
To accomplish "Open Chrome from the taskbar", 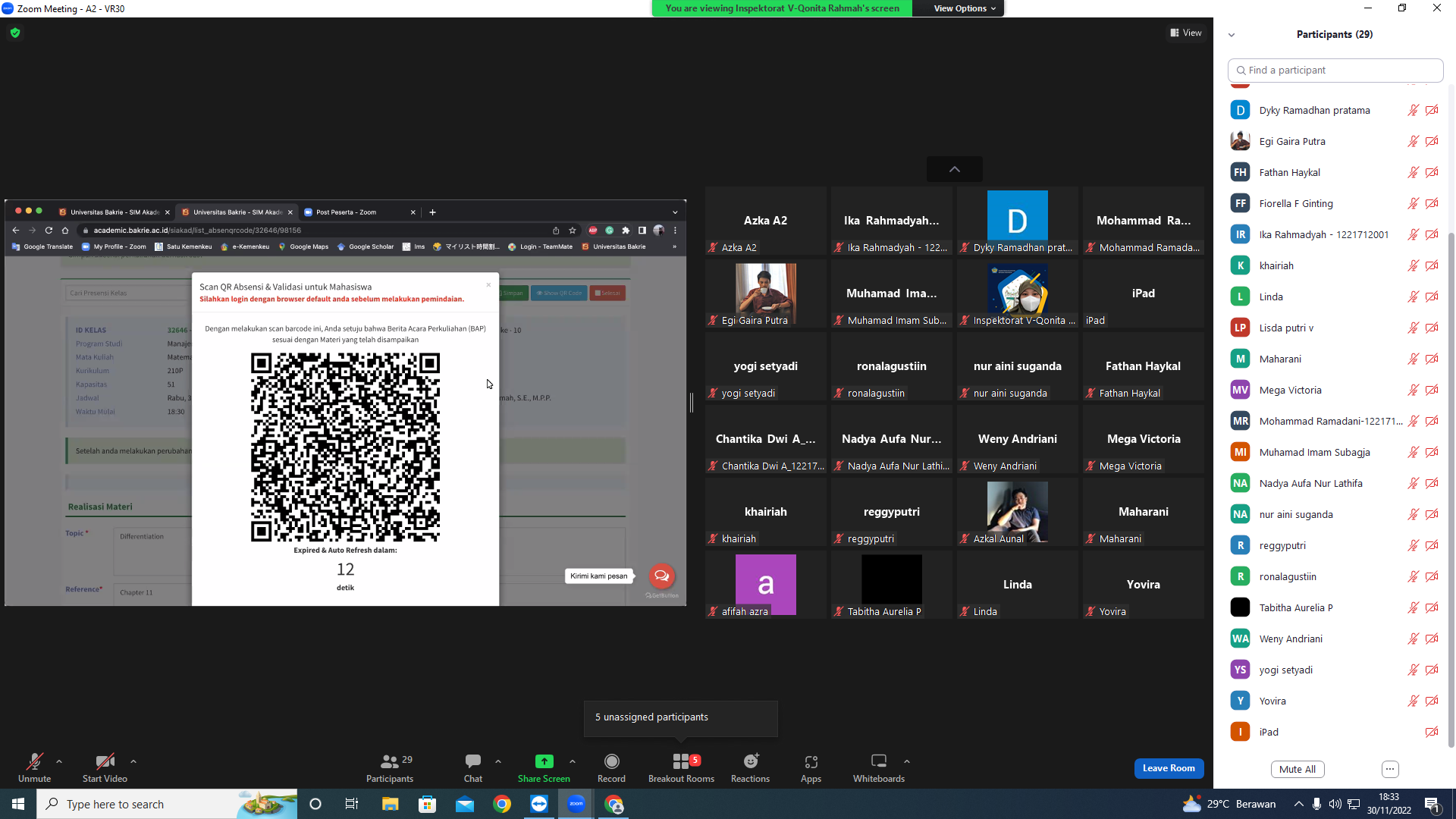I will click(502, 804).
